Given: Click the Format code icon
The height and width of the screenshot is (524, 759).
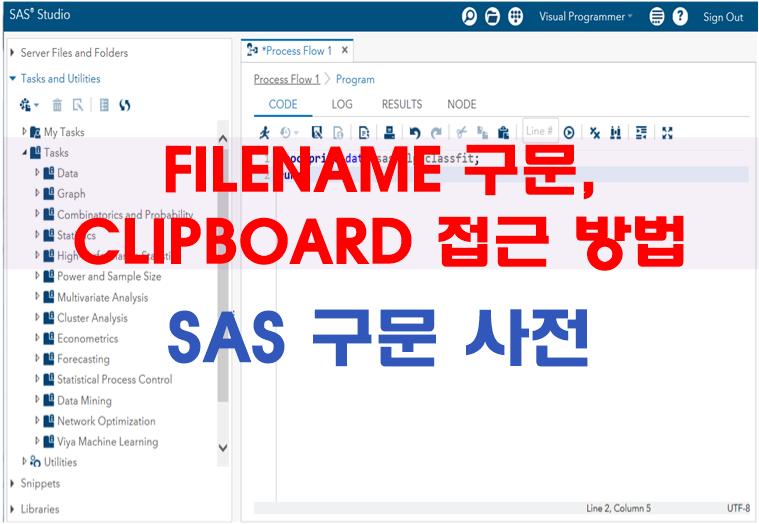Looking at the screenshot, I should pos(641,132).
